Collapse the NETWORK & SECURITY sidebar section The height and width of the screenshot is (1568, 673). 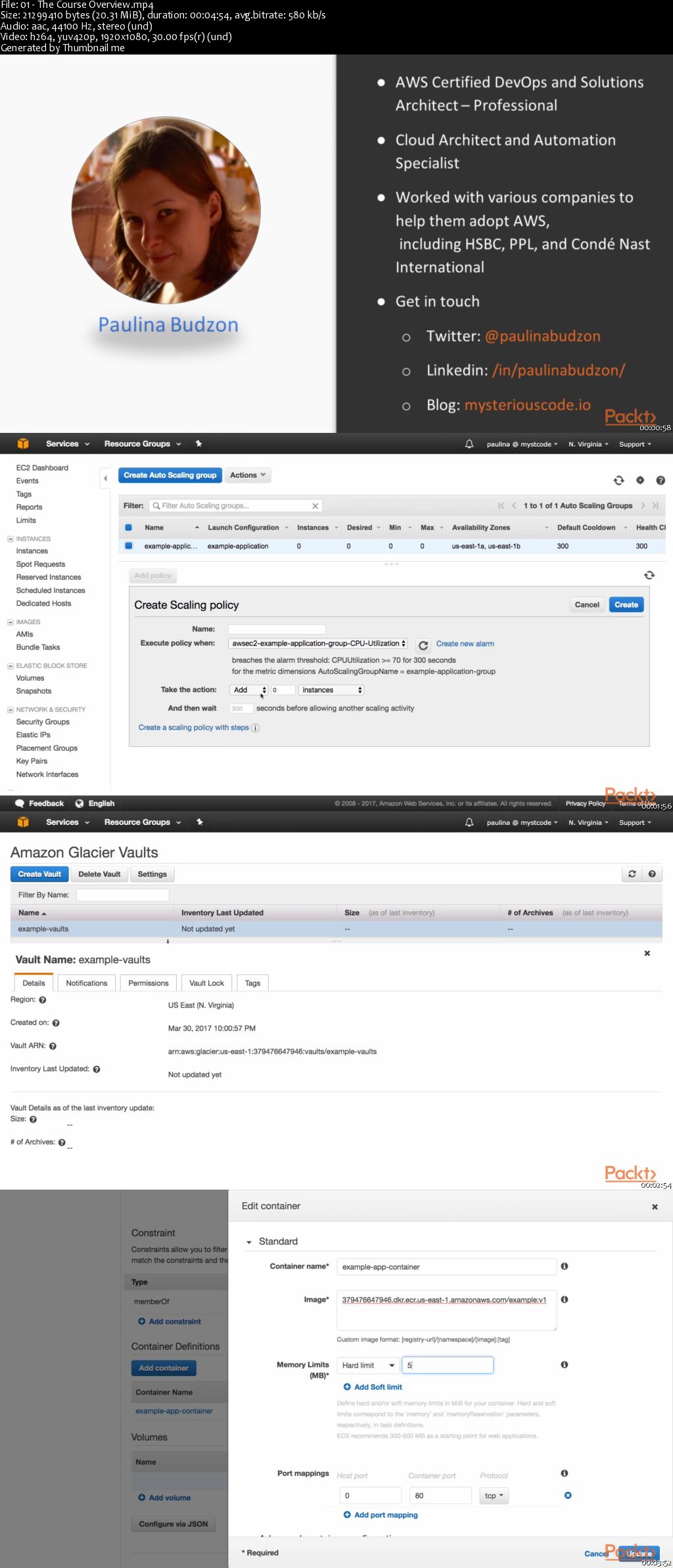(11, 709)
